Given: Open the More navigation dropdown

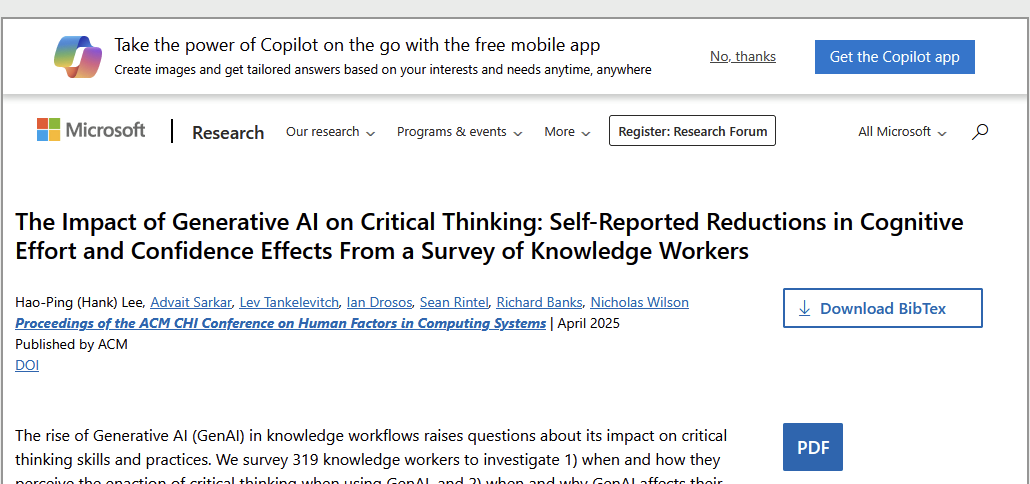Looking at the screenshot, I should coord(567,132).
